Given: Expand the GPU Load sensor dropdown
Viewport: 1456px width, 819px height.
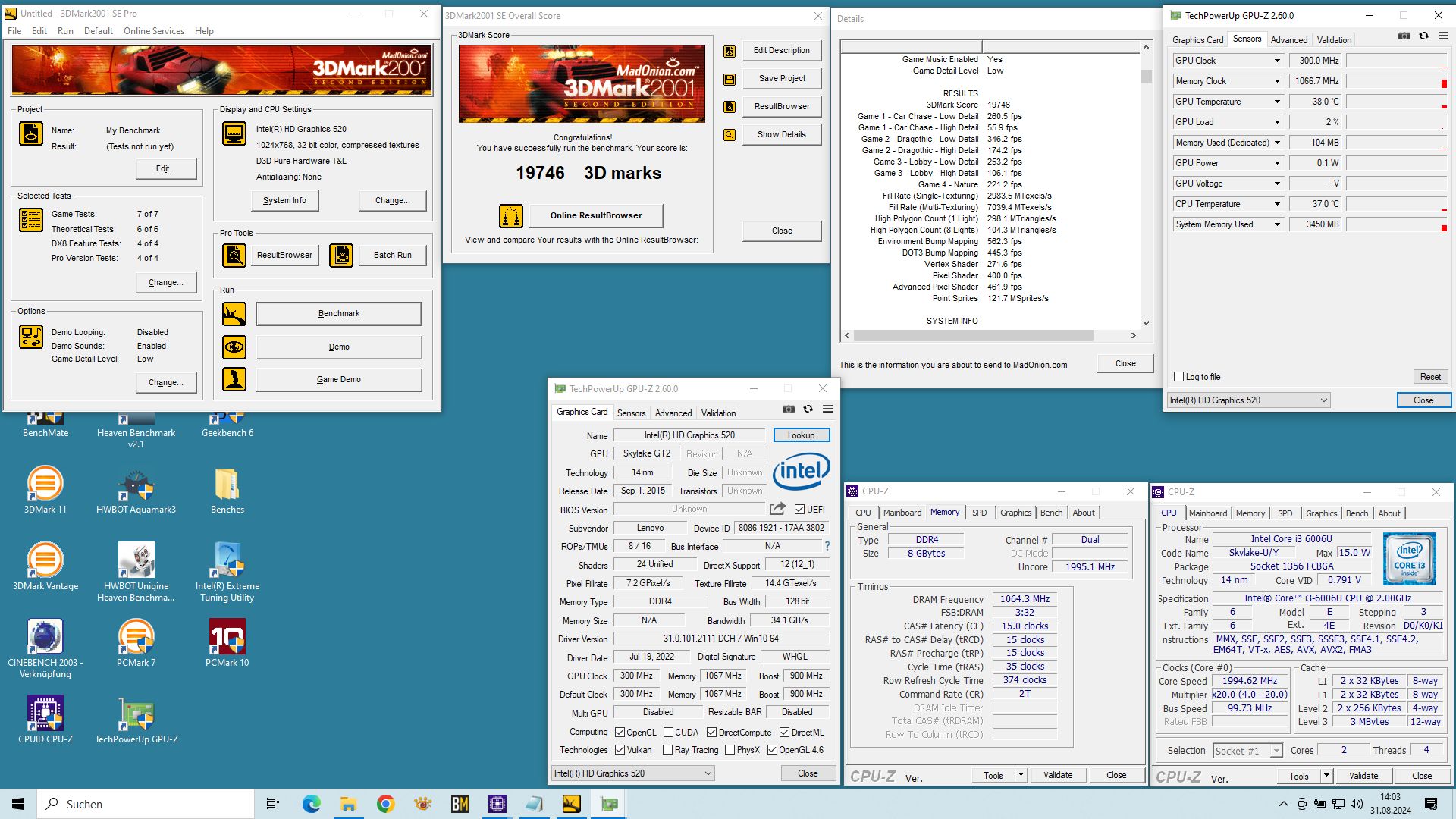Looking at the screenshot, I should pyautogui.click(x=1277, y=122).
